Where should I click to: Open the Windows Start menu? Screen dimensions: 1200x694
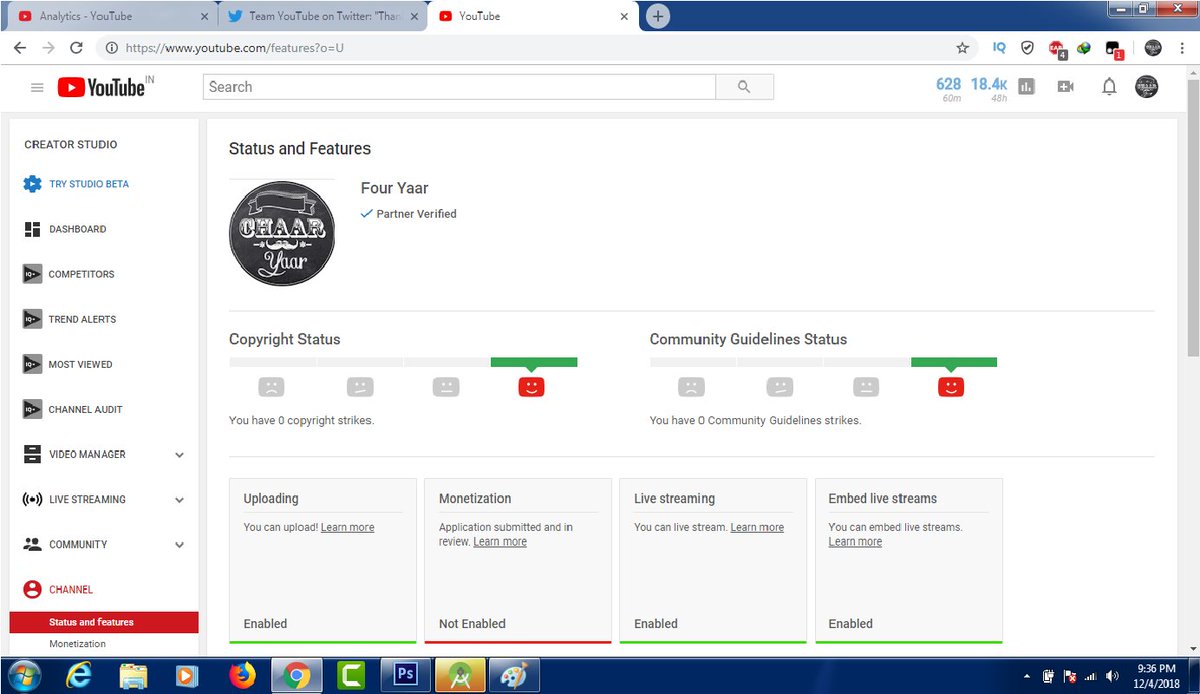point(22,675)
